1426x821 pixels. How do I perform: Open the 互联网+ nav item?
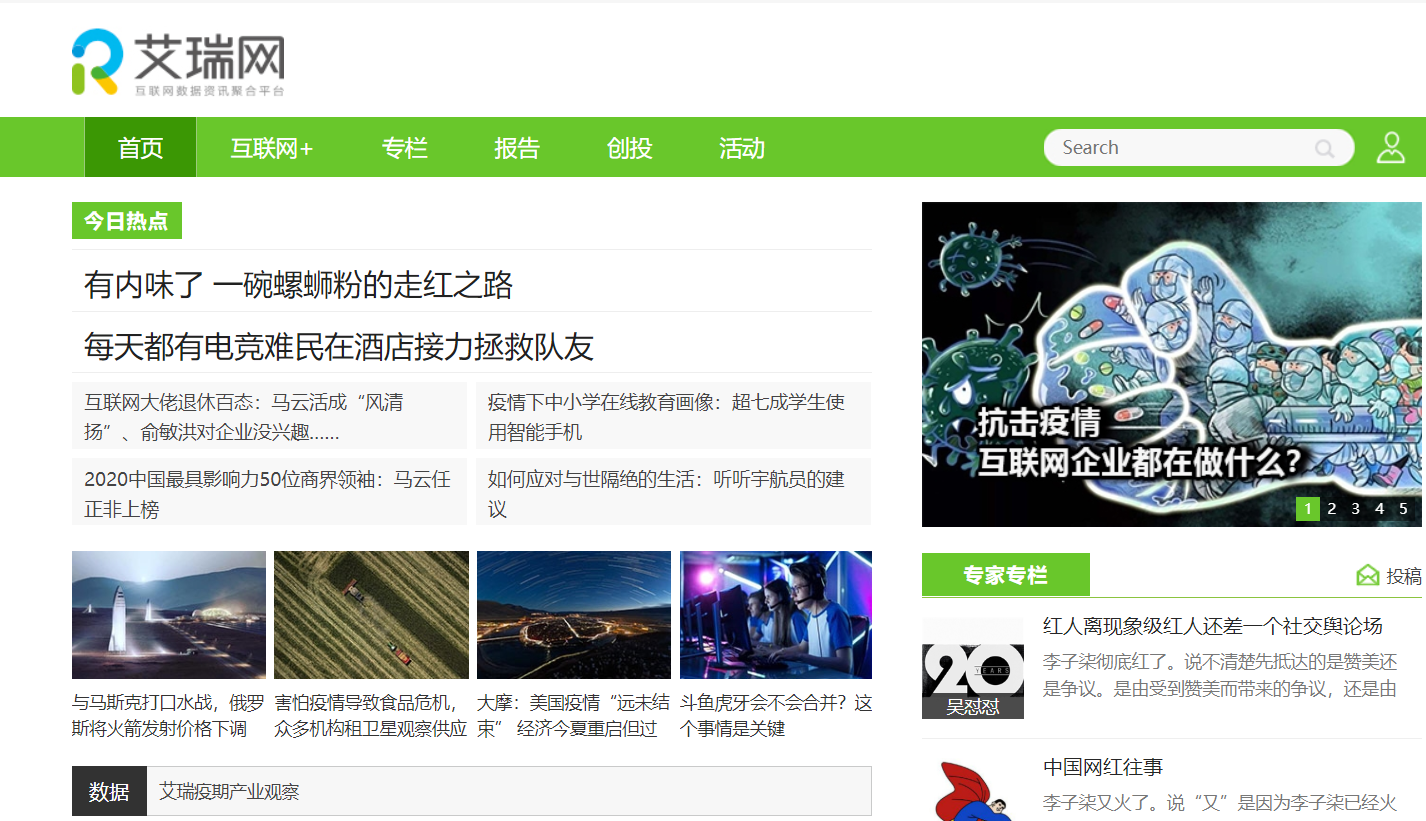[272, 148]
